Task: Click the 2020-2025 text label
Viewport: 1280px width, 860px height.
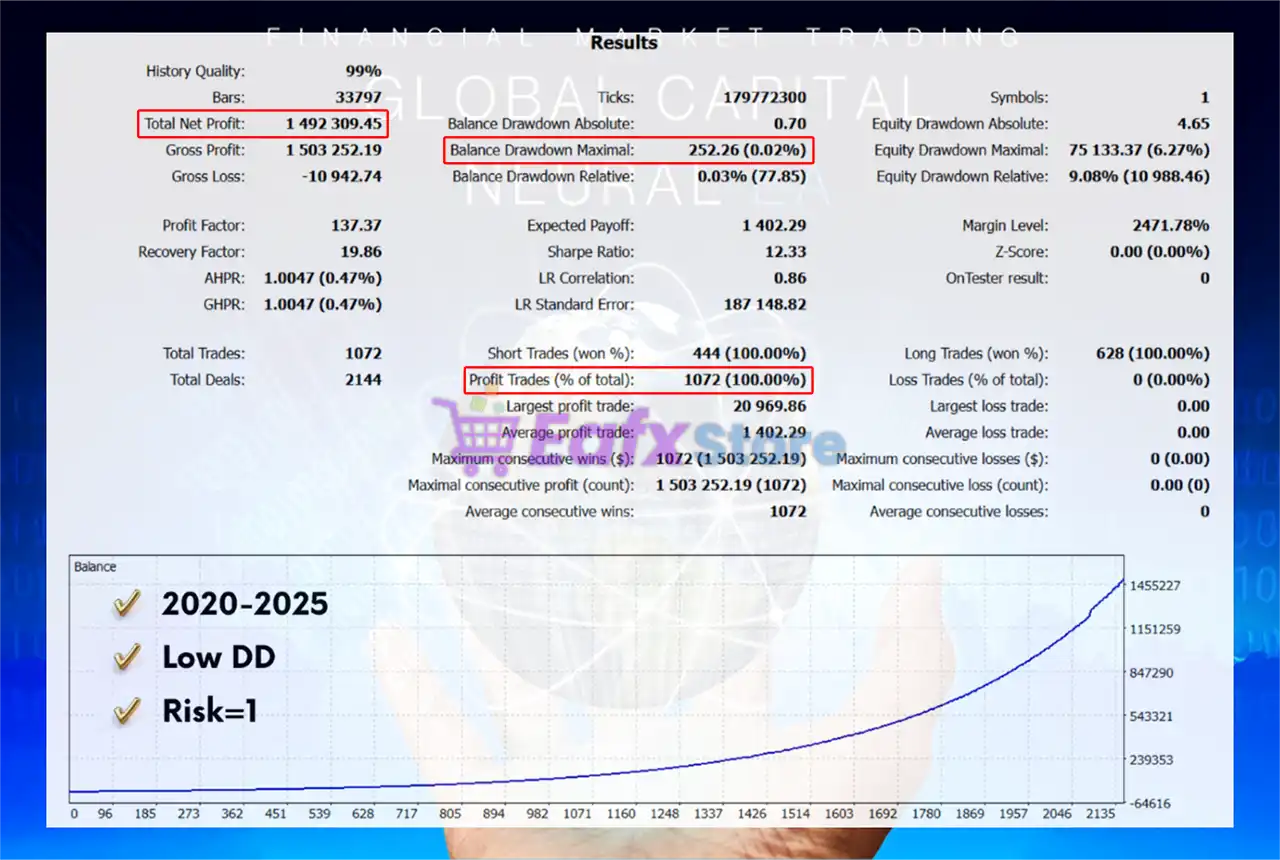Action: click(245, 603)
